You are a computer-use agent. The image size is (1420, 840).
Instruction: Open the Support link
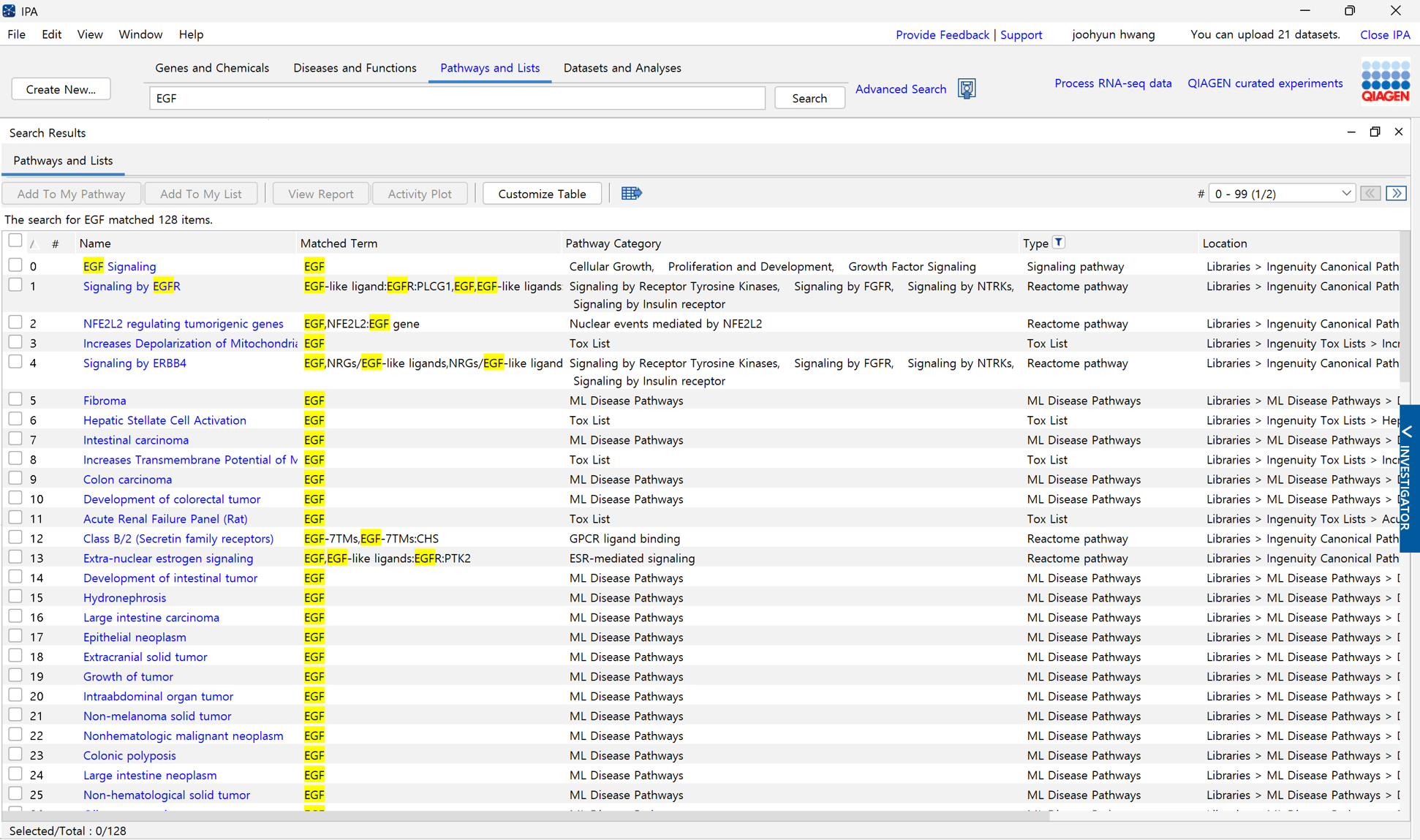1021,34
